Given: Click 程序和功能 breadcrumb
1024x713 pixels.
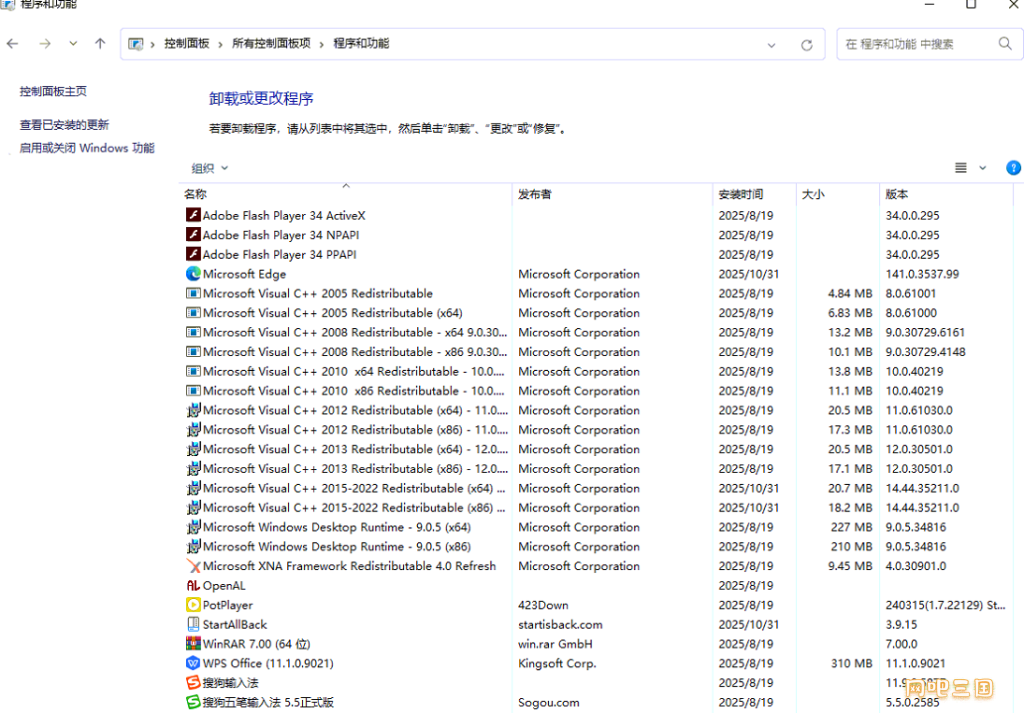Looking at the screenshot, I should point(361,44).
